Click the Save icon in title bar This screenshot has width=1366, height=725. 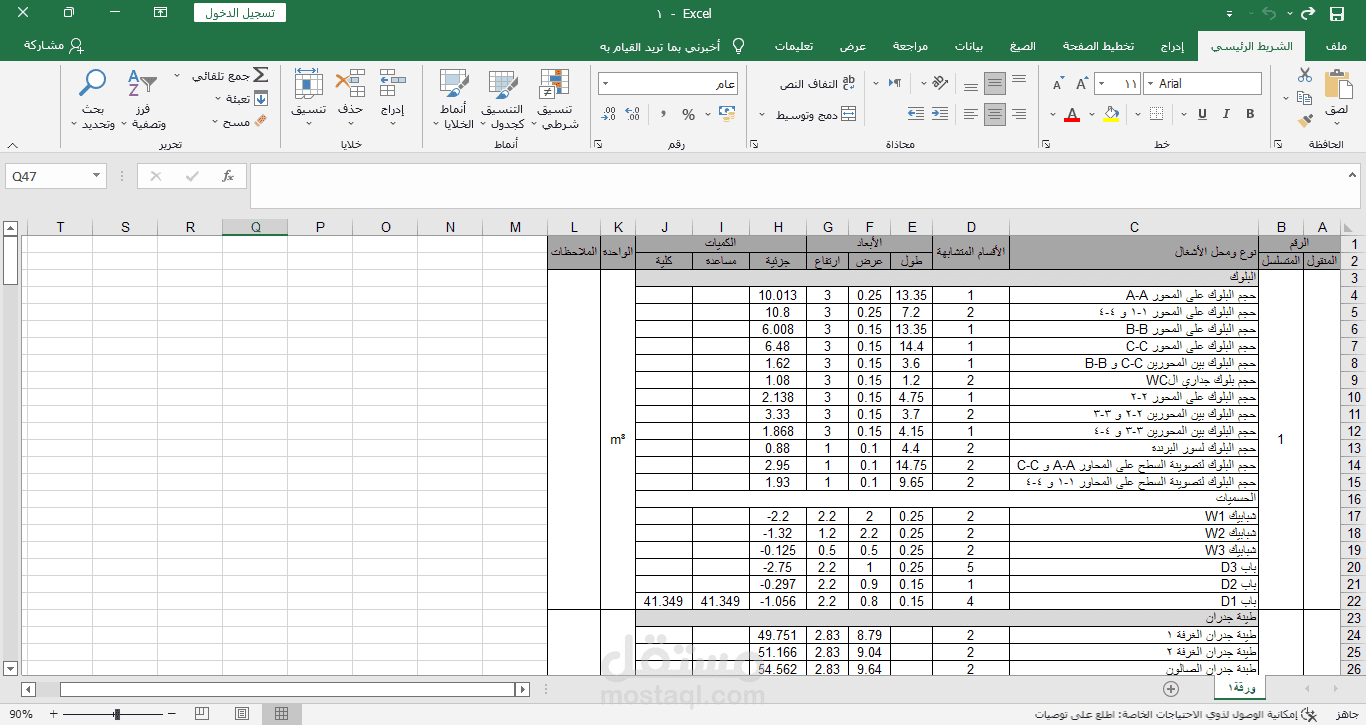[1336, 13]
